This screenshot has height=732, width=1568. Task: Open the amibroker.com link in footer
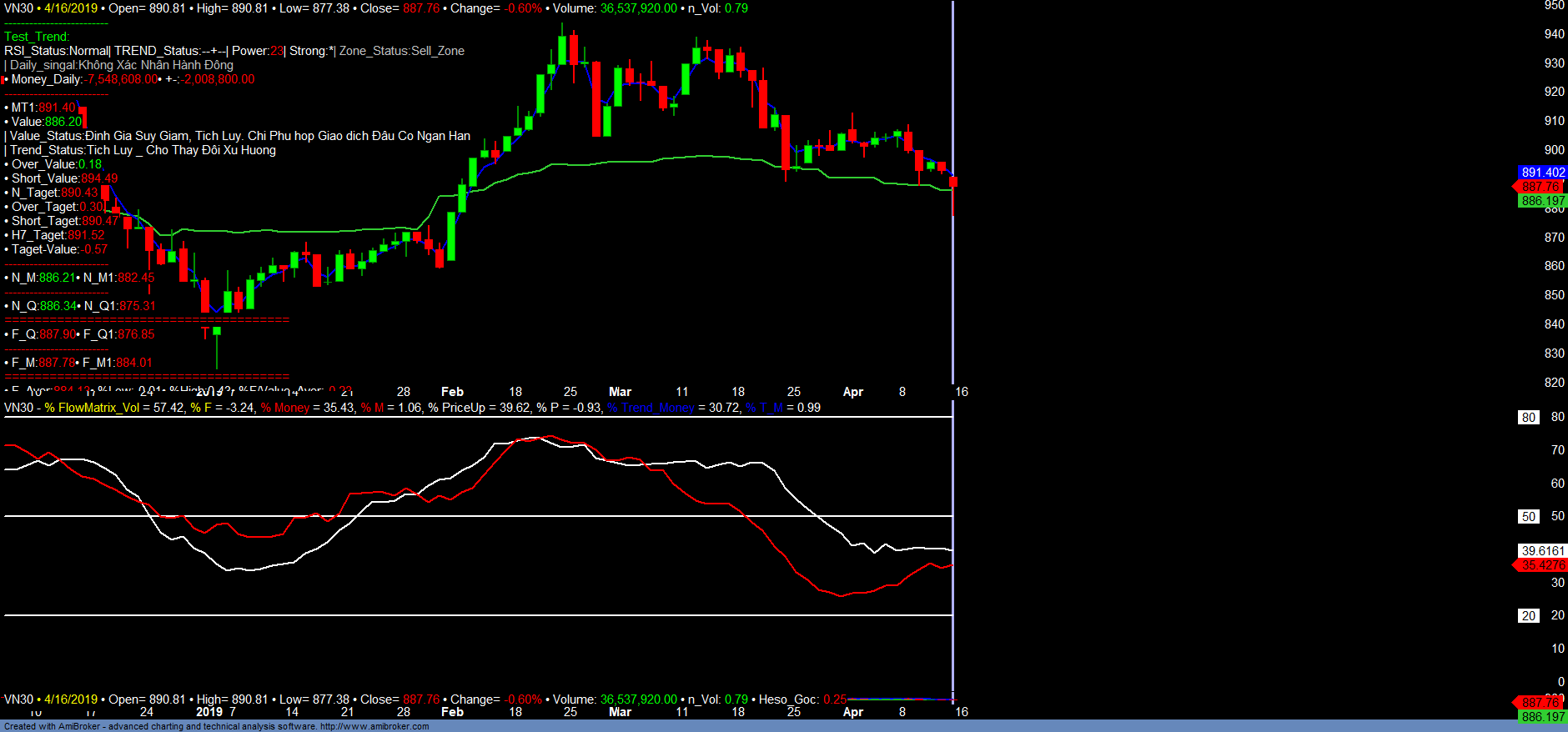coord(374,727)
